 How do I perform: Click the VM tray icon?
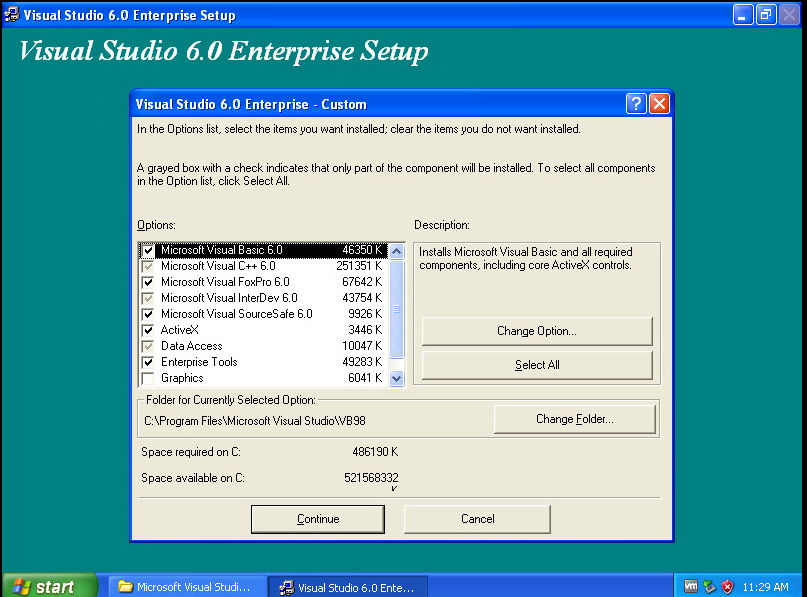coord(691,586)
